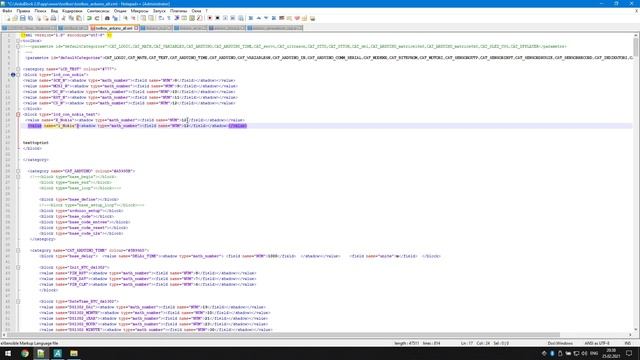The width and height of the screenshot is (640, 360).
Task: Open the taskbar clock and date
Action: [611, 353]
